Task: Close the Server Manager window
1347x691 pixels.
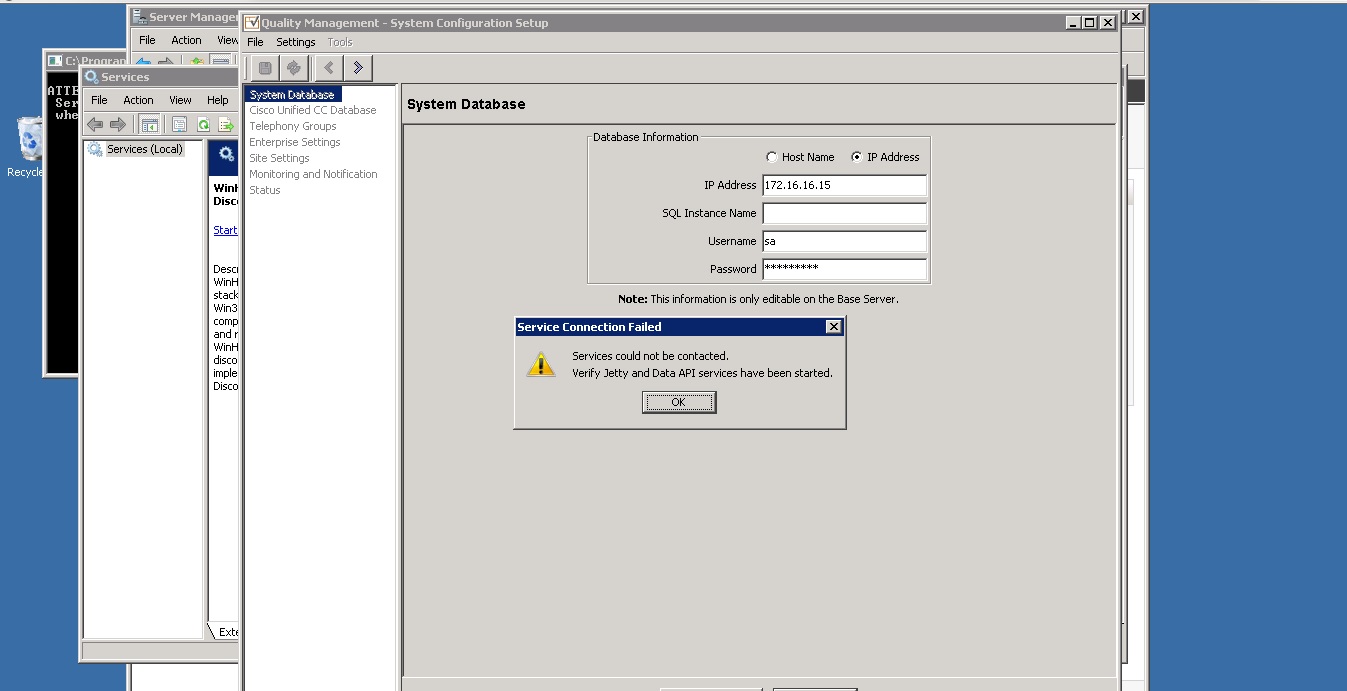Action: tap(1135, 16)
